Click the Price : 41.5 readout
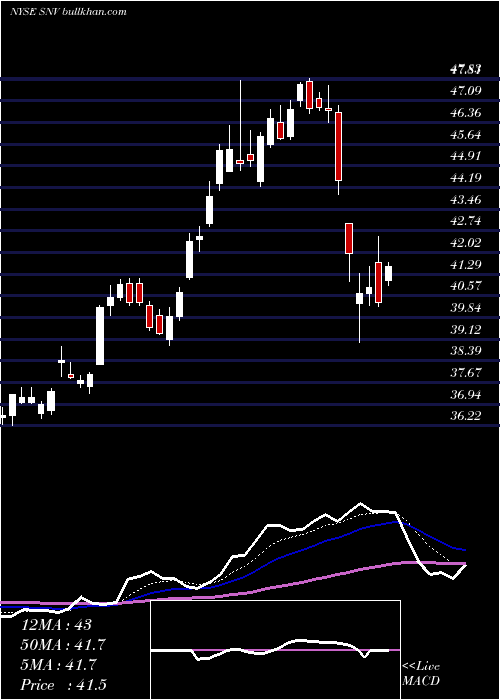500x700 pixels. pos(64,685)
